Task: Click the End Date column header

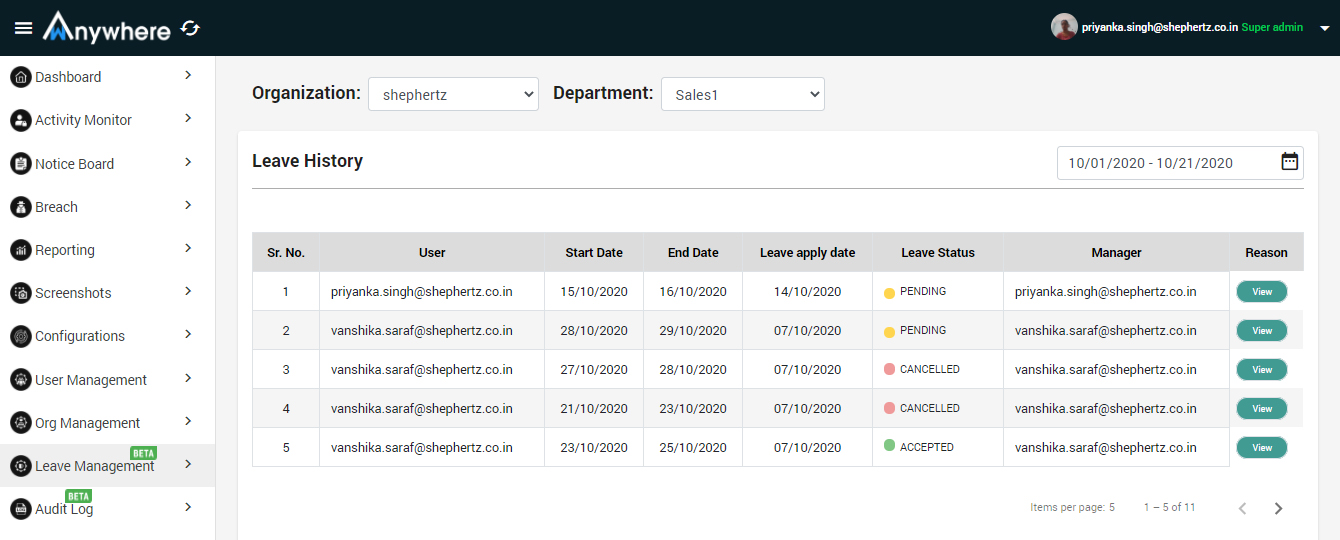Action: click(693, 252)
